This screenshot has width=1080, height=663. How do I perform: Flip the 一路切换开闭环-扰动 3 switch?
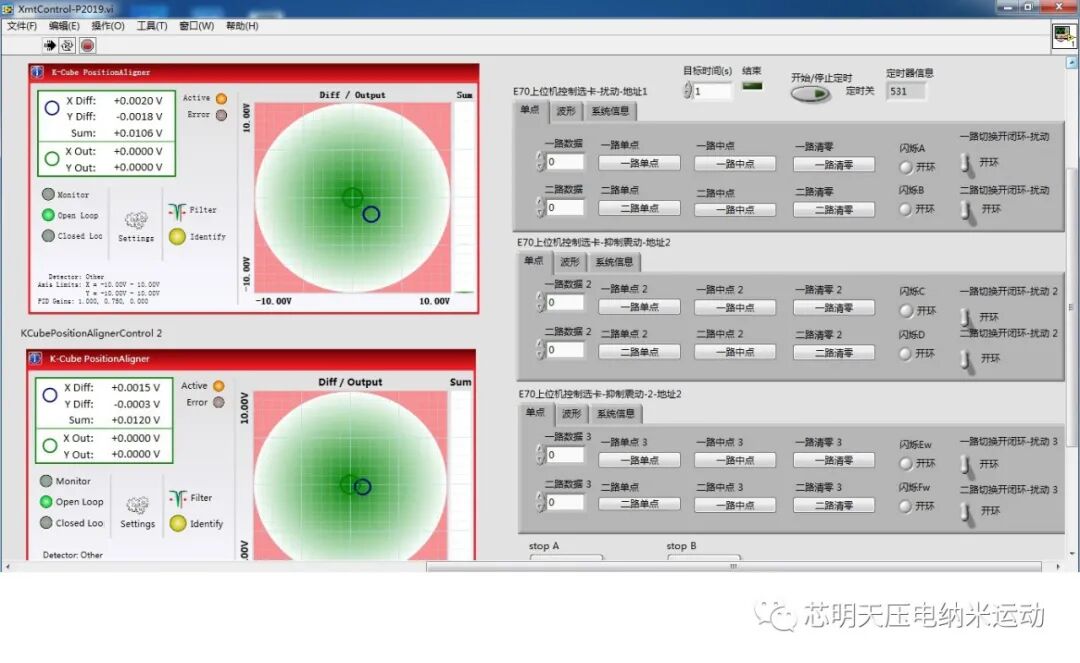[x=968, y=467]
